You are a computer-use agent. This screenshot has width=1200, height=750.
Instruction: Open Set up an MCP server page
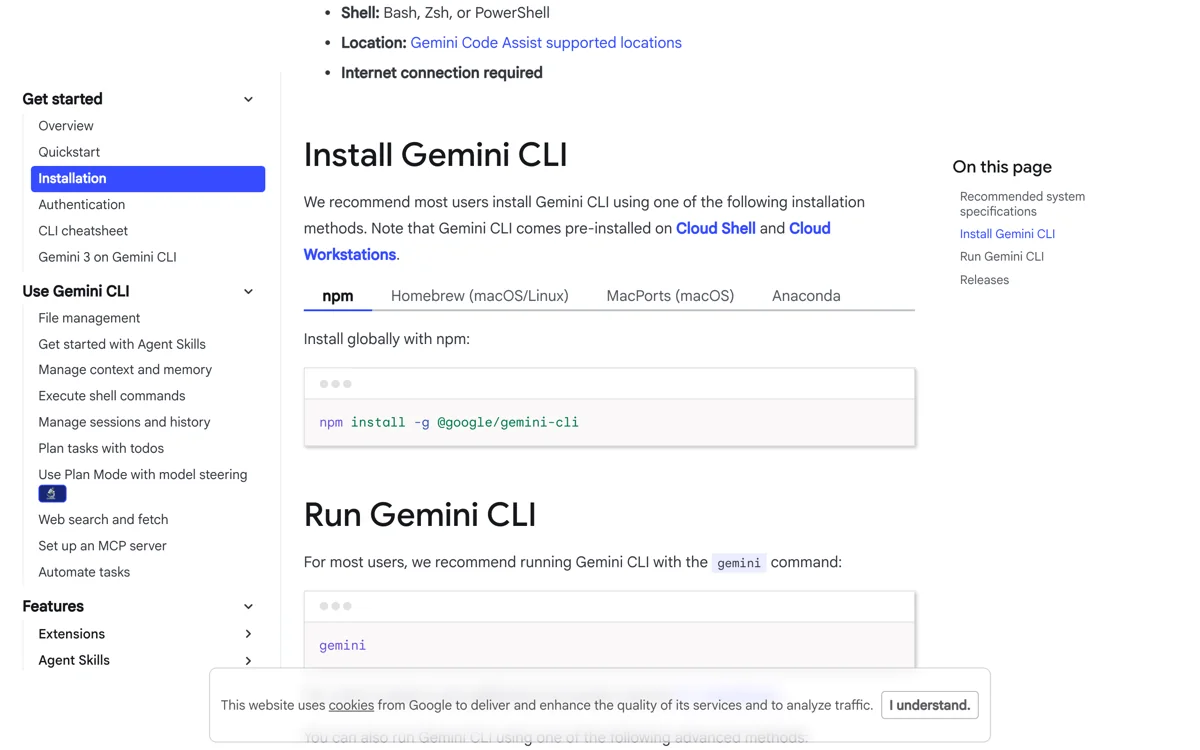102,546
